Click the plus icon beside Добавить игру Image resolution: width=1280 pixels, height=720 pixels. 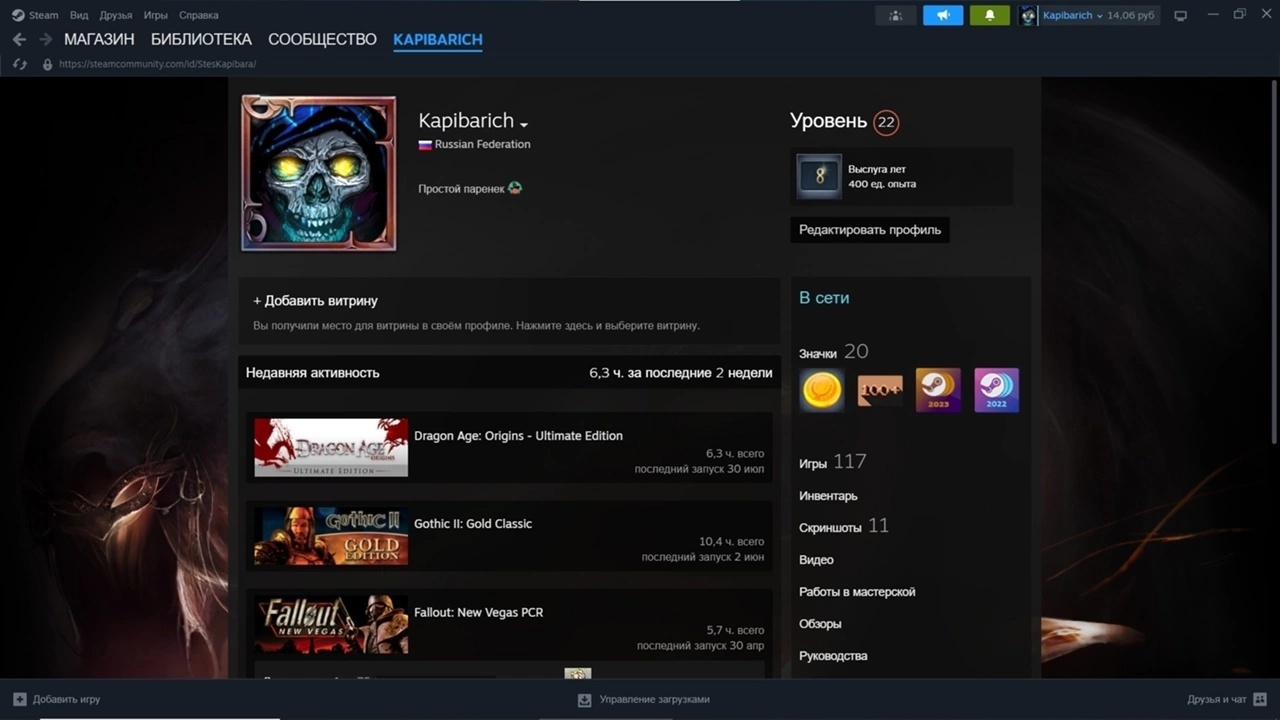click(20, 699)
